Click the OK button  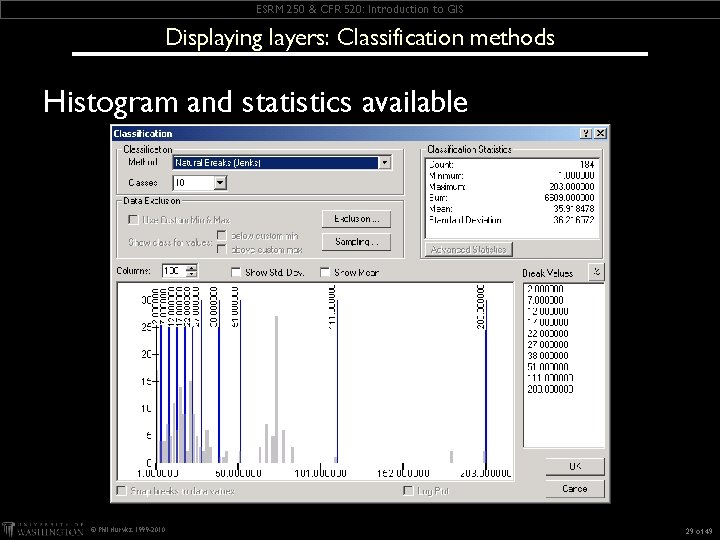(575, 467)
